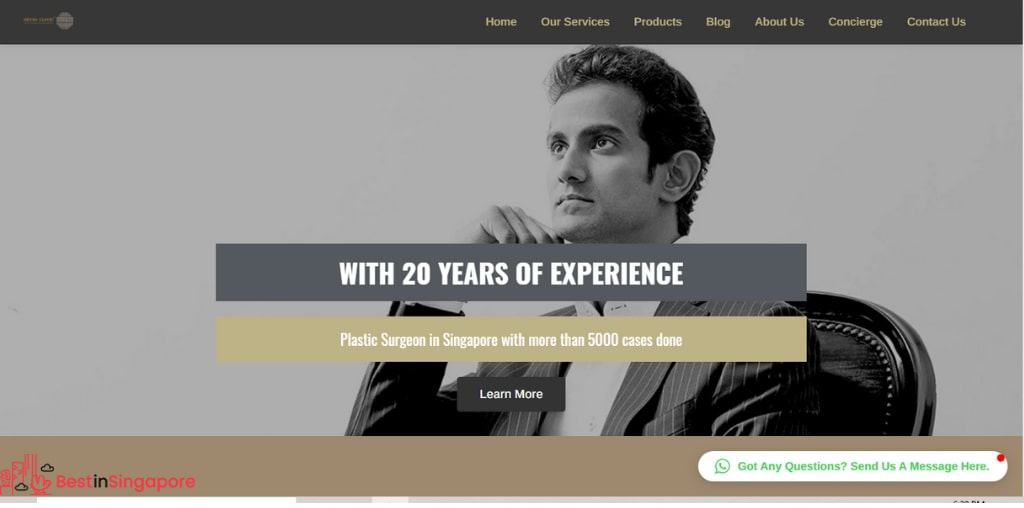Open the Contact Us page

[x=936, y=22]
